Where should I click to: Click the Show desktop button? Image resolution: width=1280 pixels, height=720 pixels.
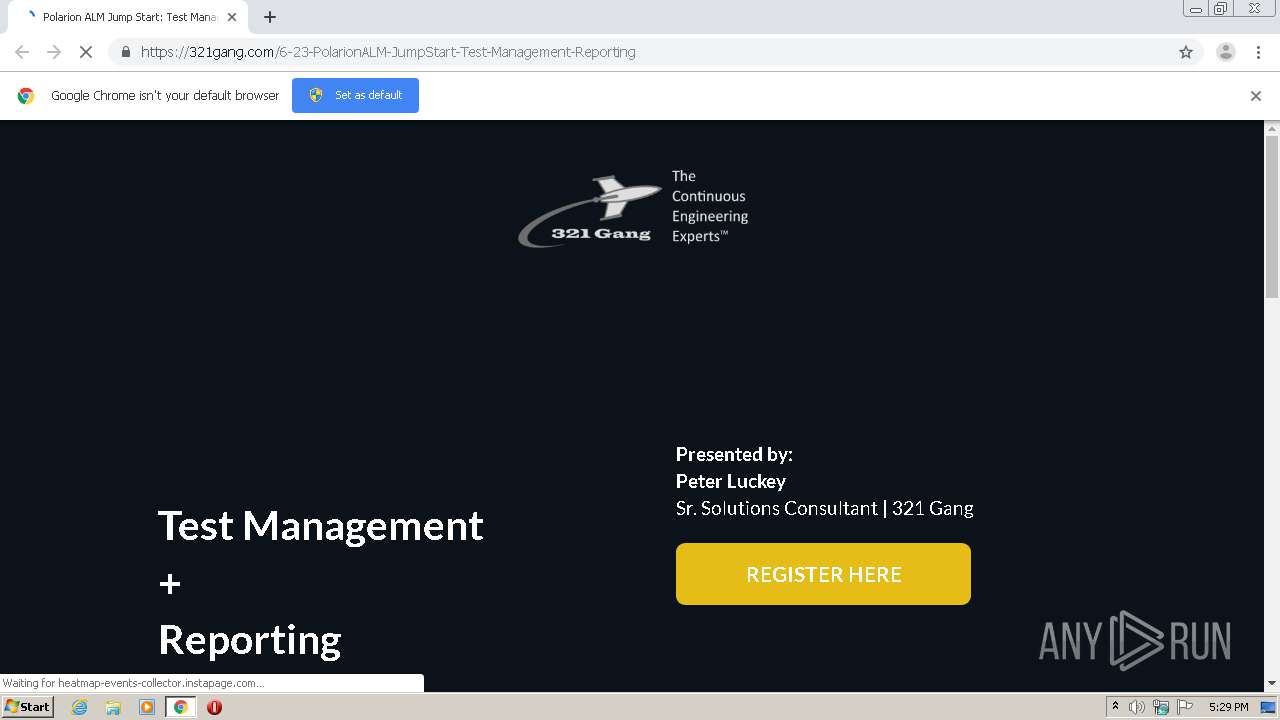pos(1270,707)
